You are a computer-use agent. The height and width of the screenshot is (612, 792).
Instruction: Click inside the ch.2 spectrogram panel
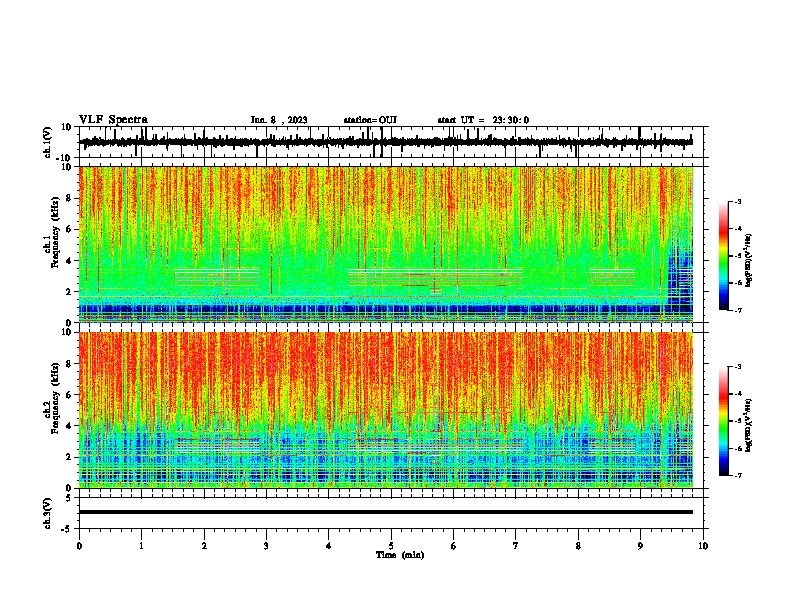pos(386,410)
